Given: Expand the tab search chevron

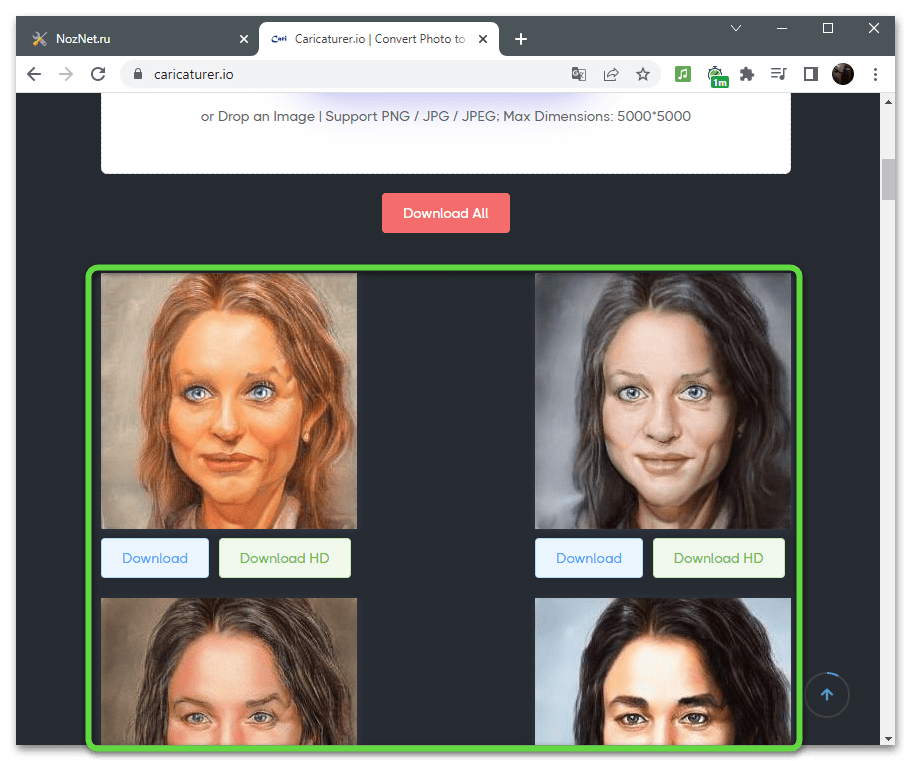Looking at the screenshot, I should [736, 28].
